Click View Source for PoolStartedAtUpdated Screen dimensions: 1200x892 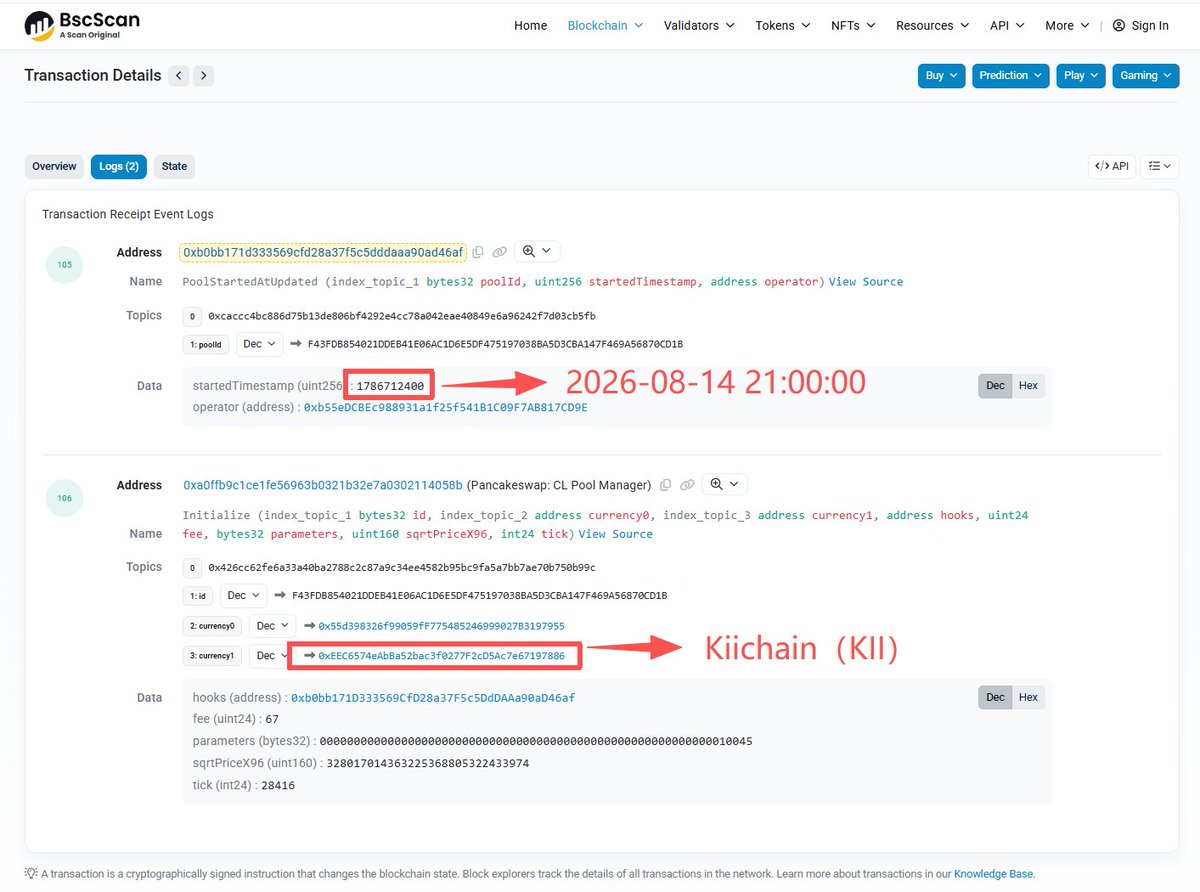(866, 282)
